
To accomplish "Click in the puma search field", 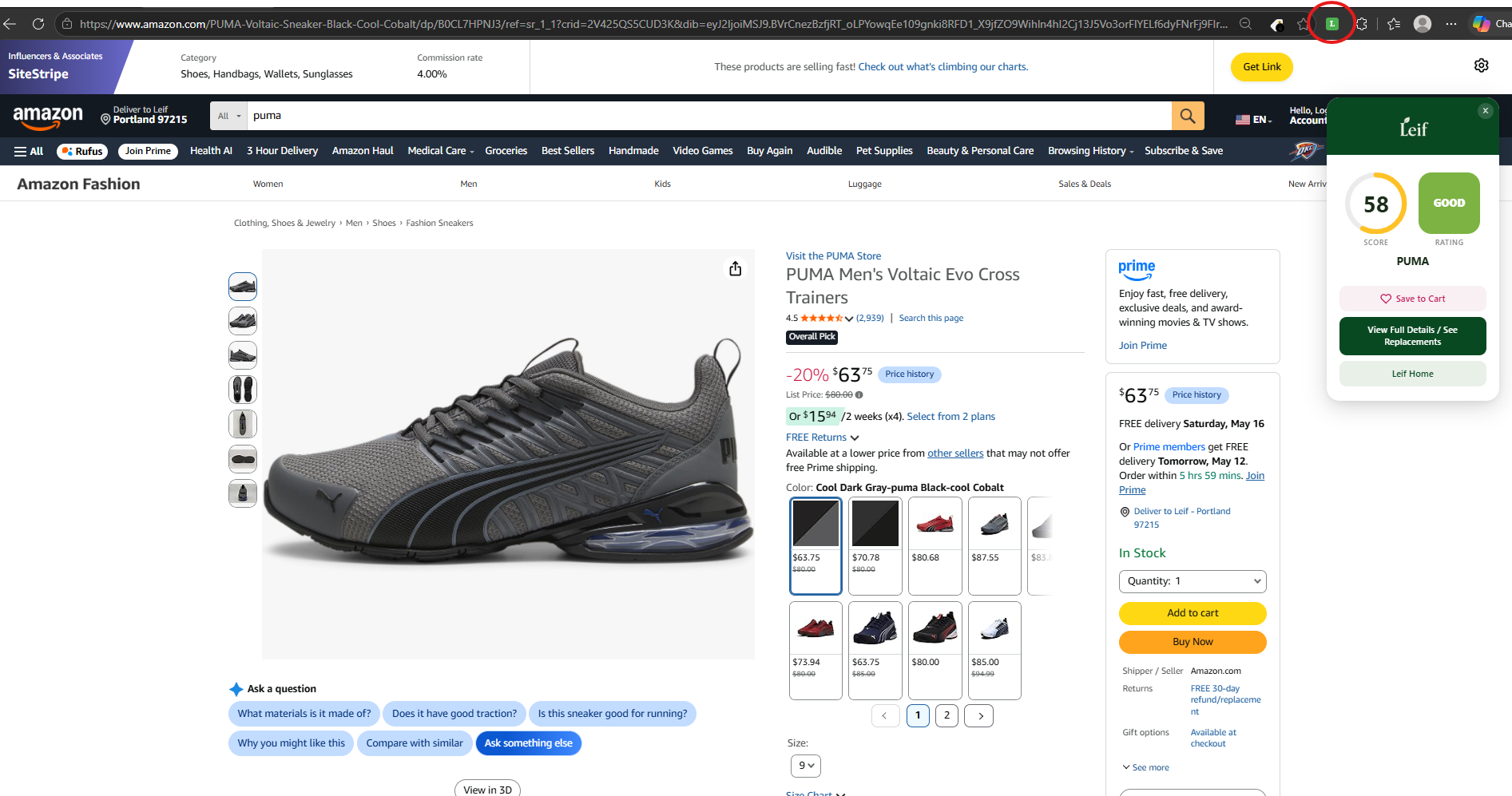I will pos(709,116).
